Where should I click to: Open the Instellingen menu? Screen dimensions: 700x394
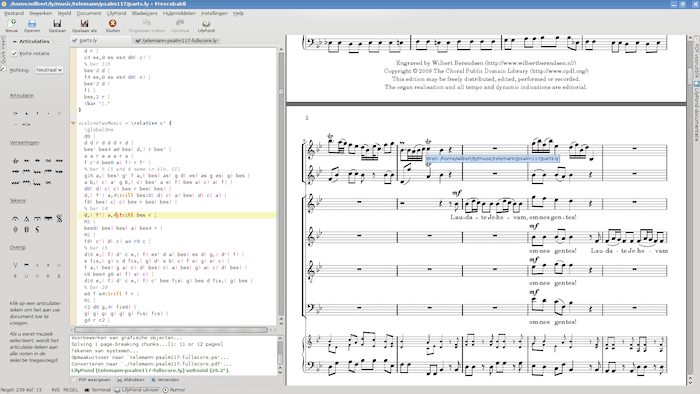(214, 13)
